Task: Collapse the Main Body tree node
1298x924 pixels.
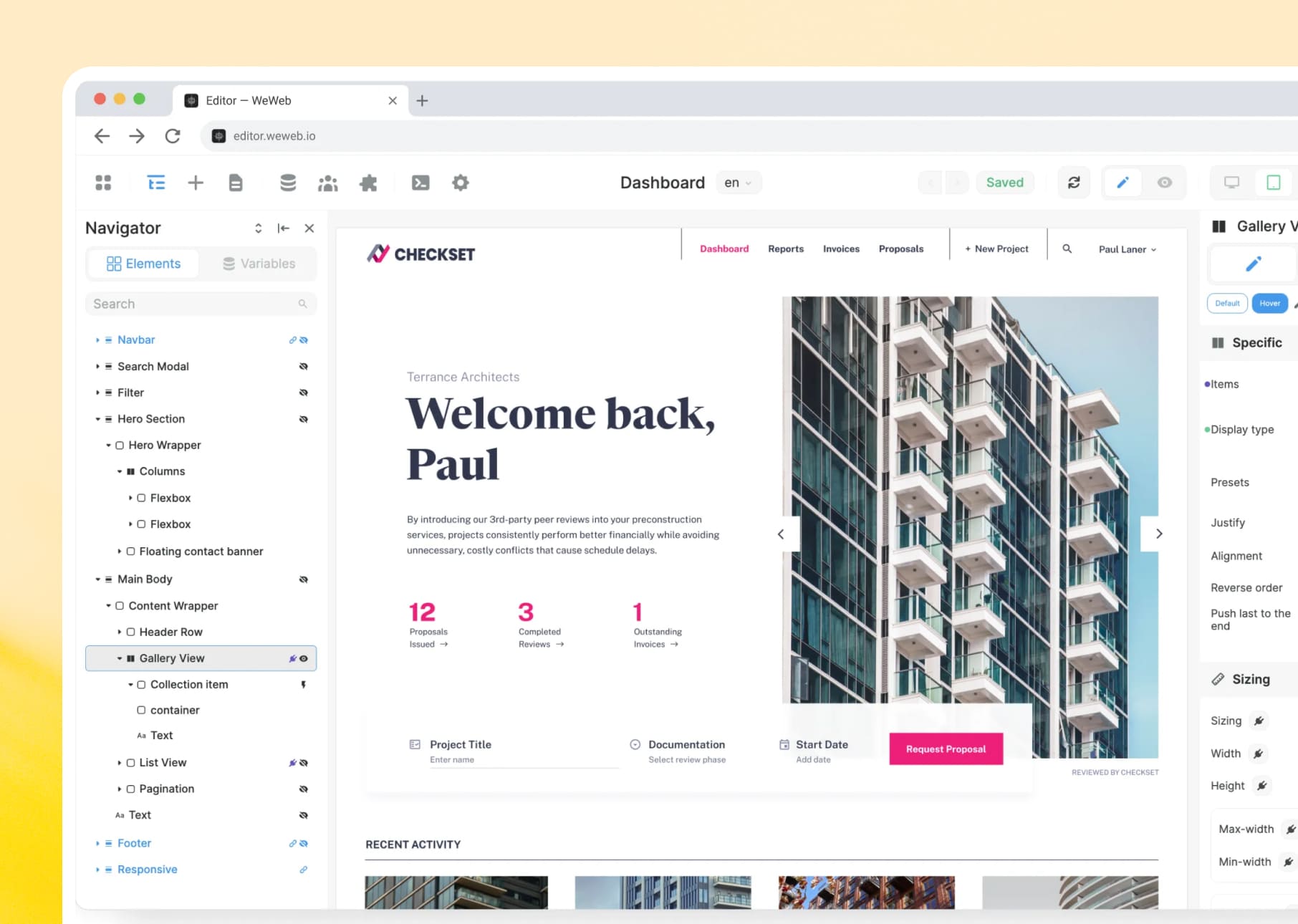Action: (97, 579)
